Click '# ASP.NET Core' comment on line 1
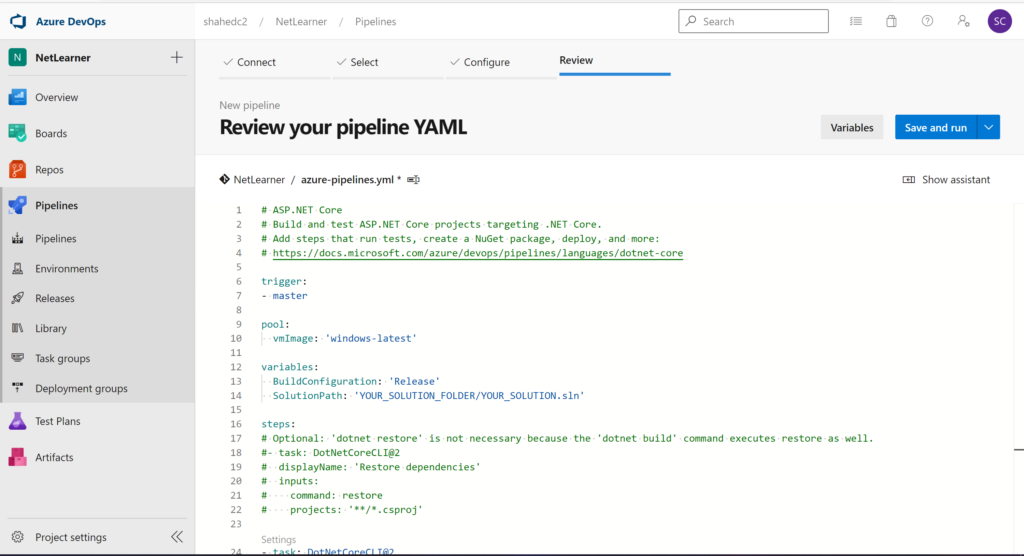Image resolution: width=1024 pixels, height=556 pixels. [x=302, y=210]
